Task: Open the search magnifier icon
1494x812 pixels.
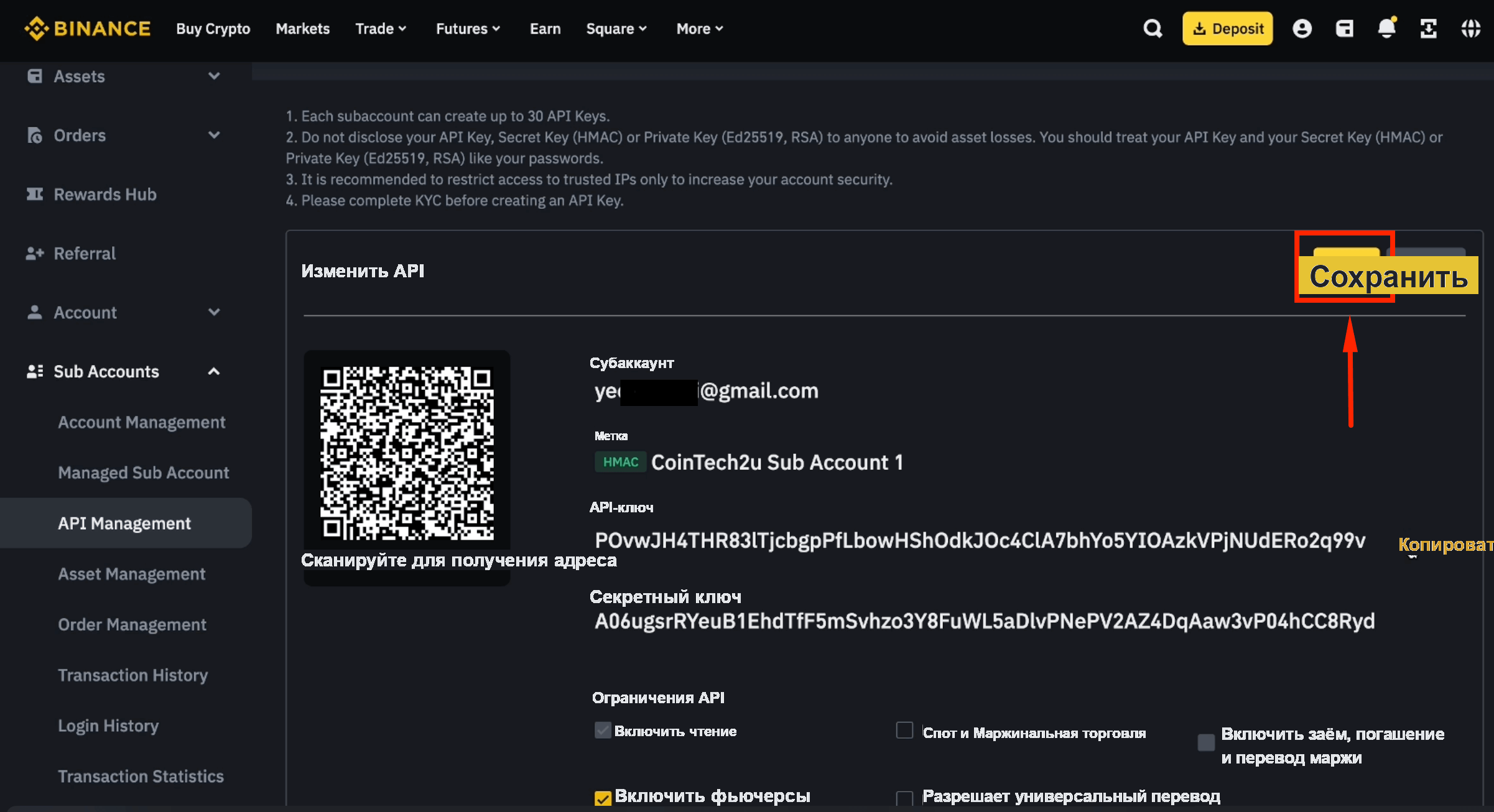Action: coord(1153,29)
